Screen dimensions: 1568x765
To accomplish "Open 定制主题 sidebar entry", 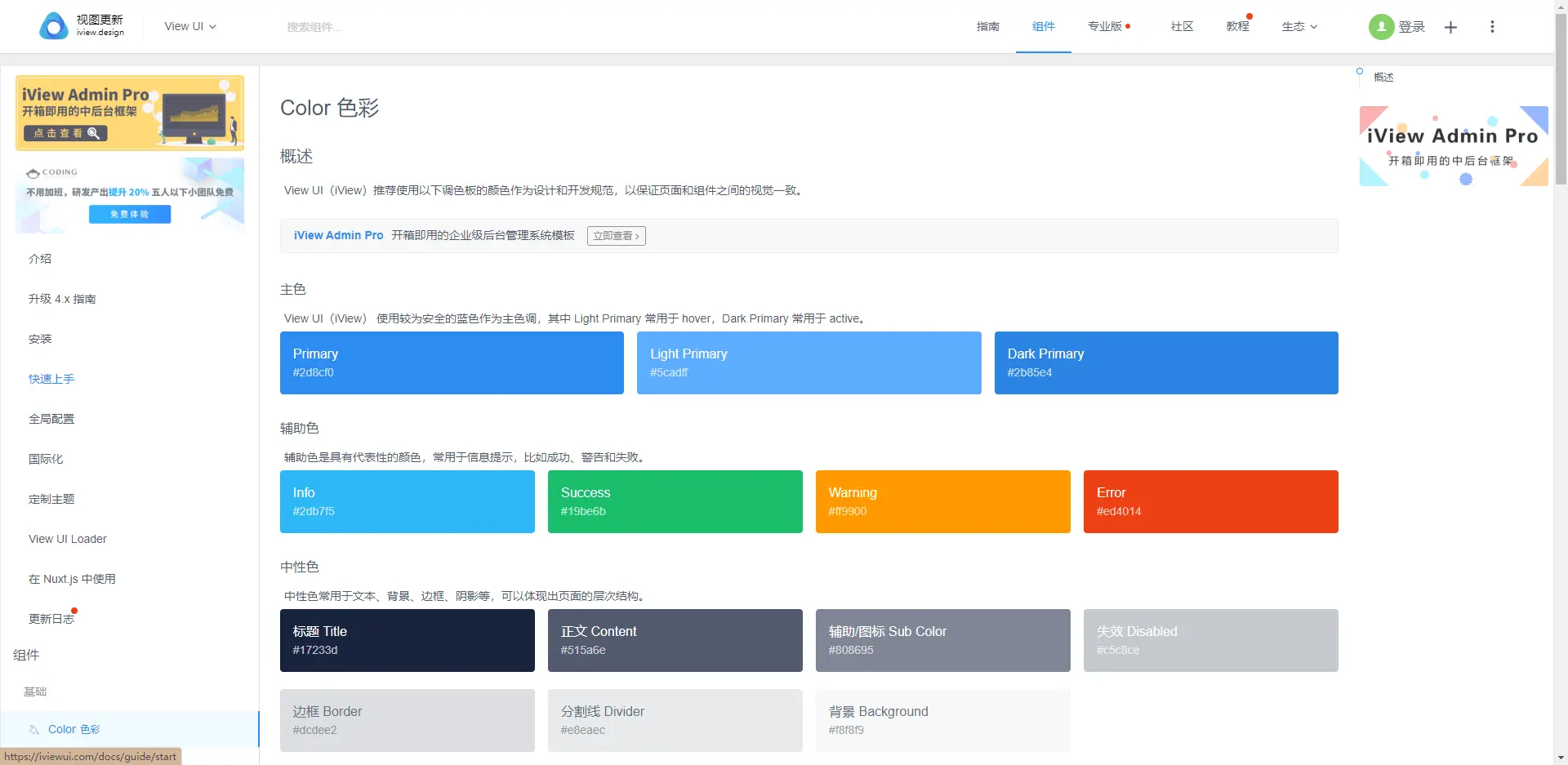I will (x=51, y=499).
